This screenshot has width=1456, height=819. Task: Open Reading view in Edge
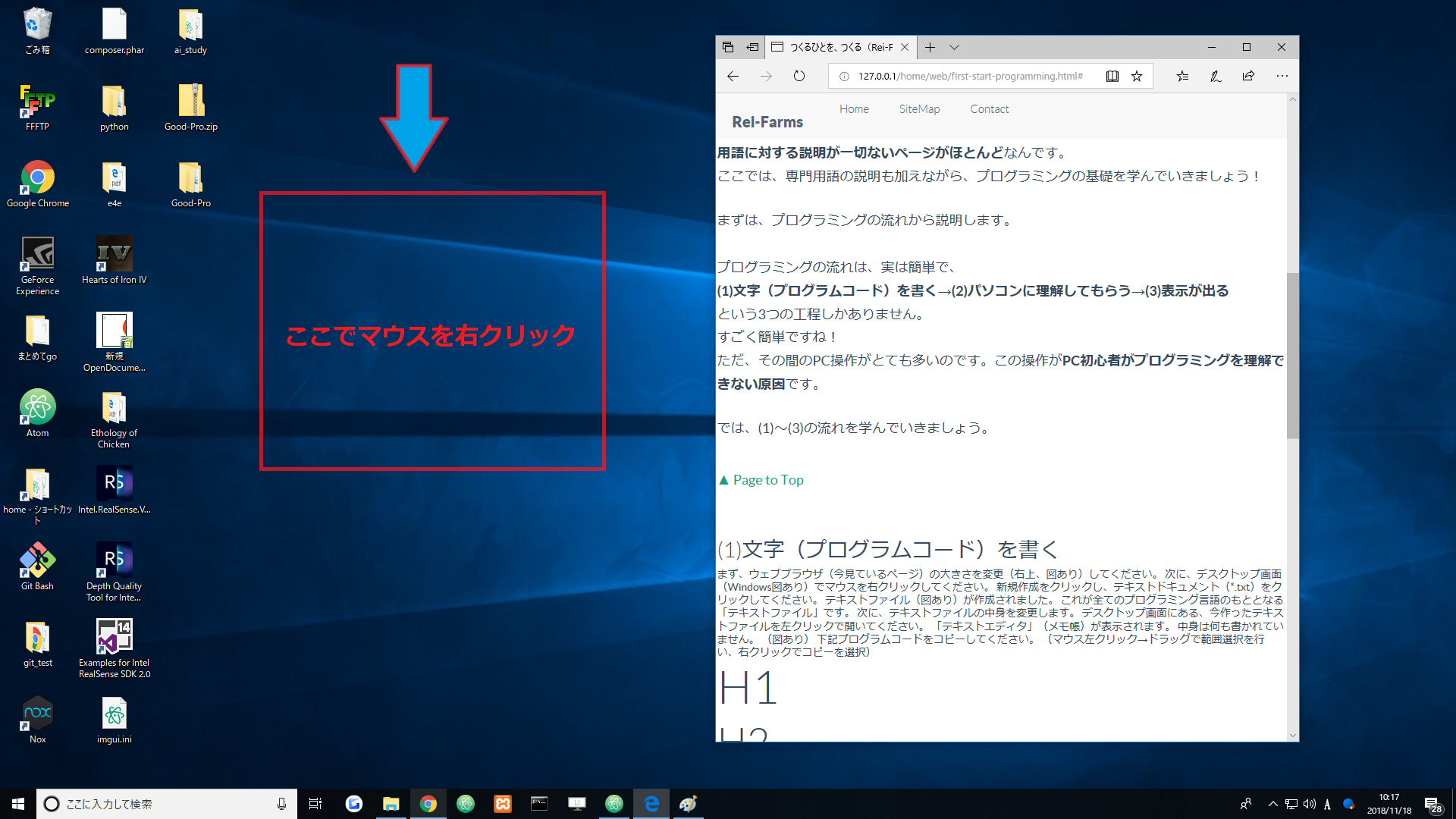tap(1112, 76)
